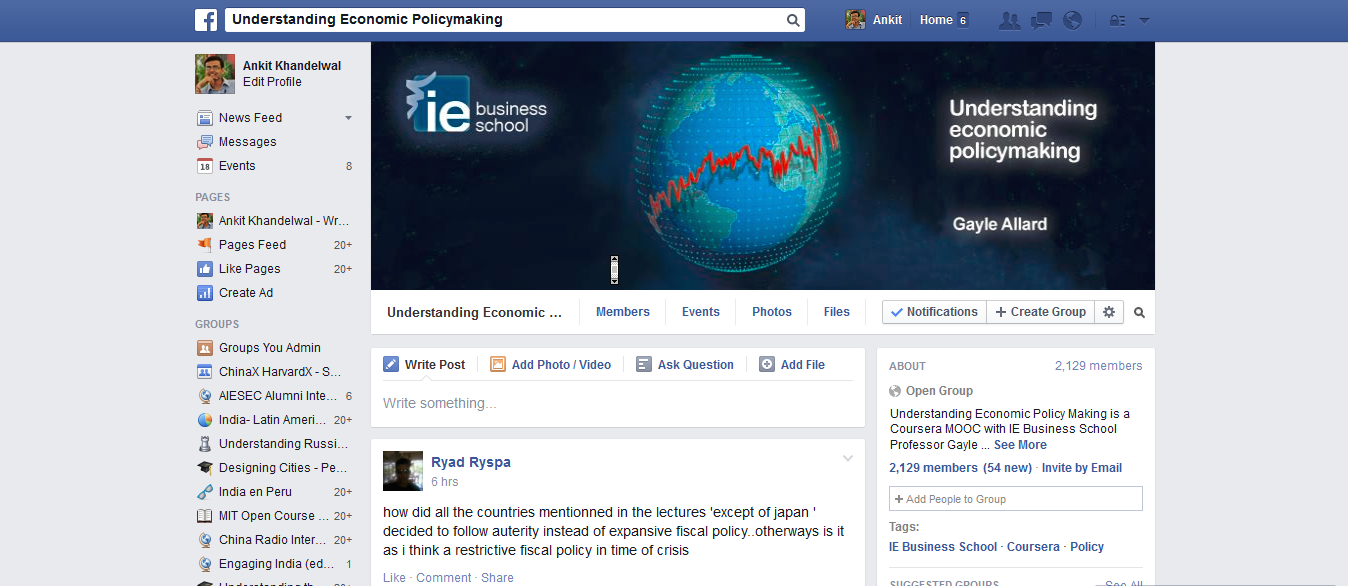Open Engaging India (ed... group
The image size is (1348, 586).
(x=274, y=564)
